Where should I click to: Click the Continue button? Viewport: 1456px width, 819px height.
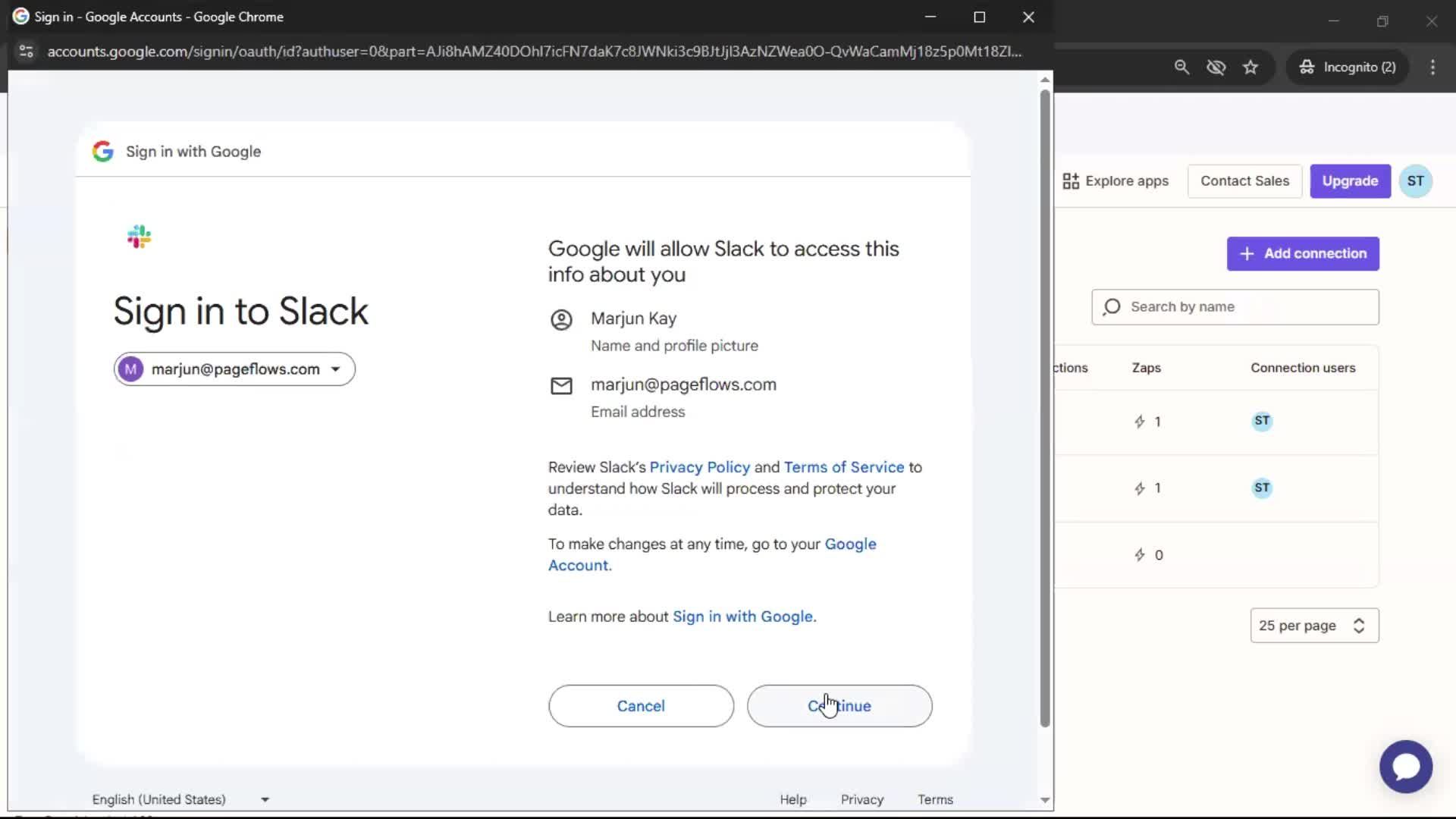[839, 706]
